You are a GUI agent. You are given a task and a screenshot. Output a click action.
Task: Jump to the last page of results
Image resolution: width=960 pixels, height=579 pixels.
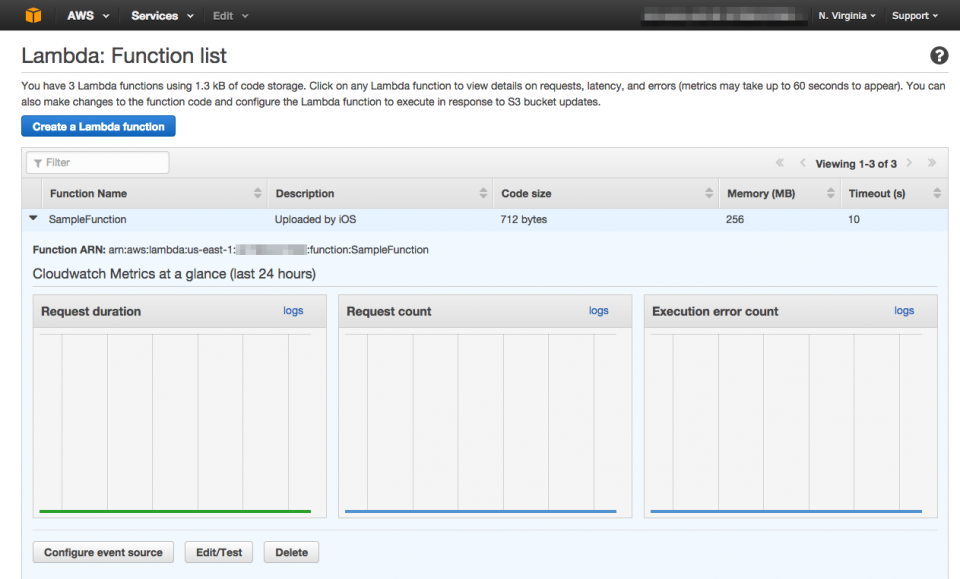932,163
